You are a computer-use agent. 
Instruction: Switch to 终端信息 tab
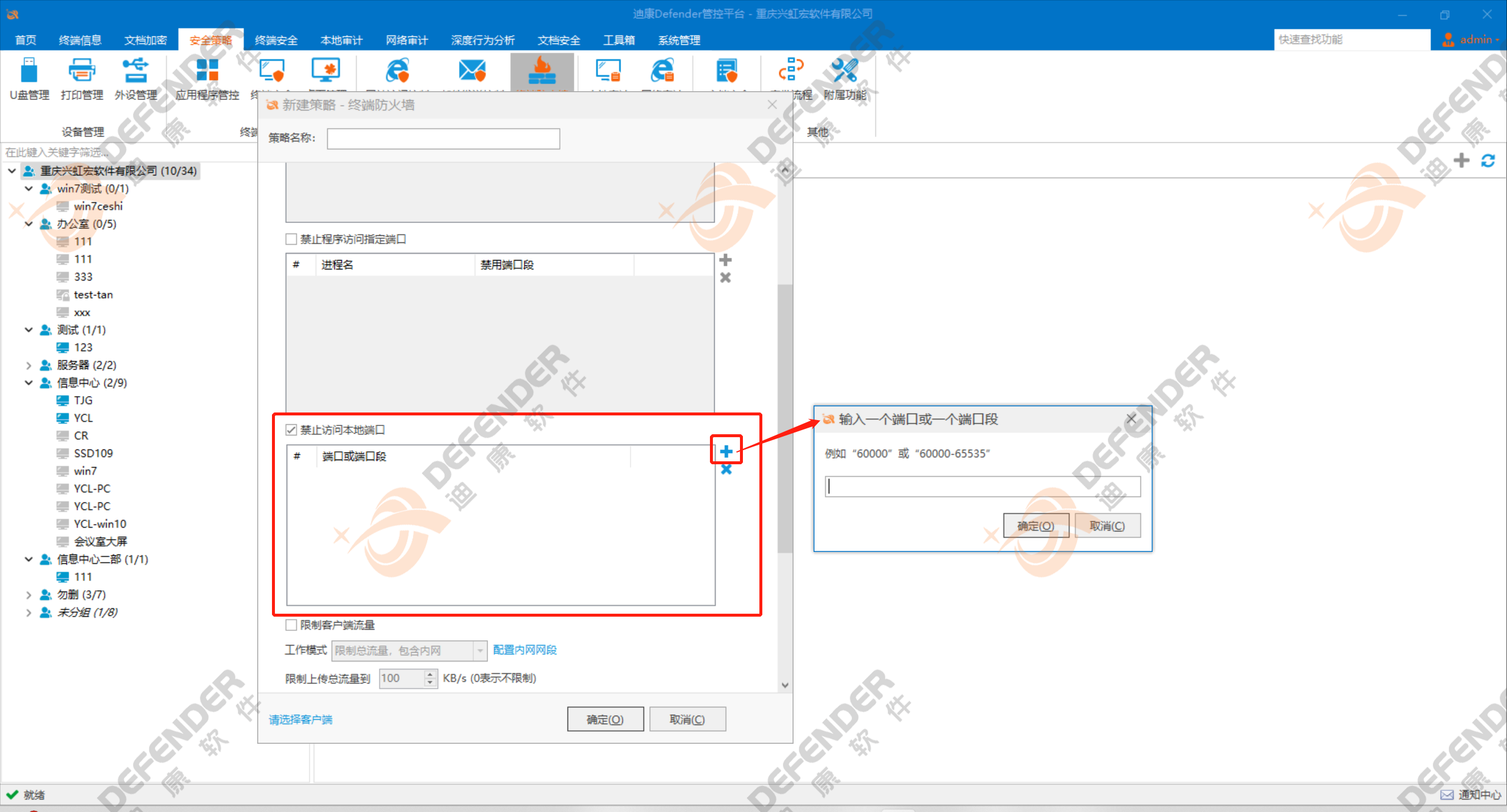(x=80, y=40)
